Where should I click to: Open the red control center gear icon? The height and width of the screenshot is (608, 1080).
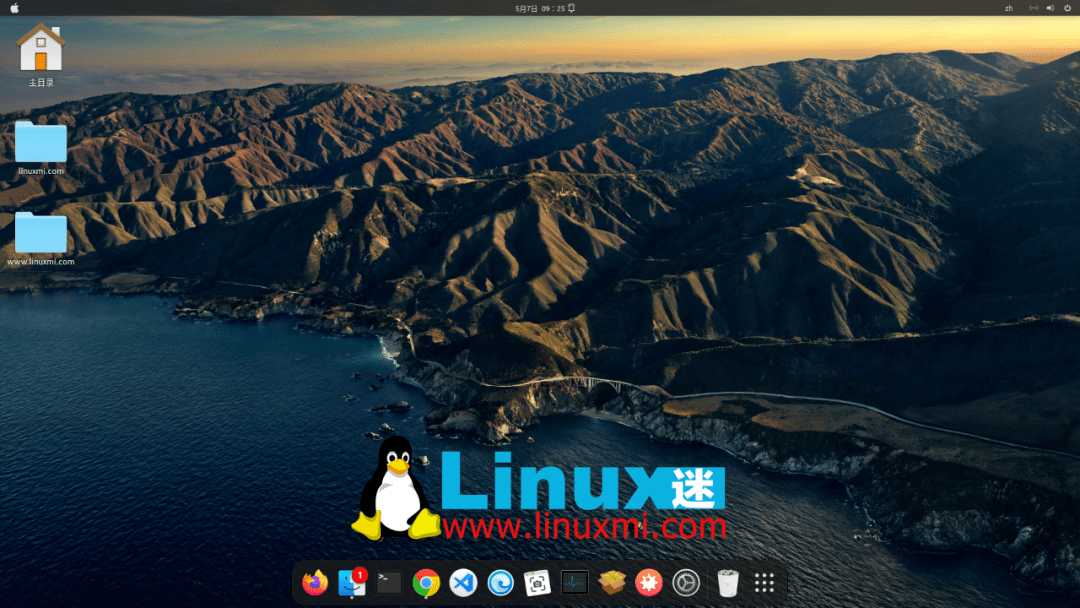click(x=648, y=582)
